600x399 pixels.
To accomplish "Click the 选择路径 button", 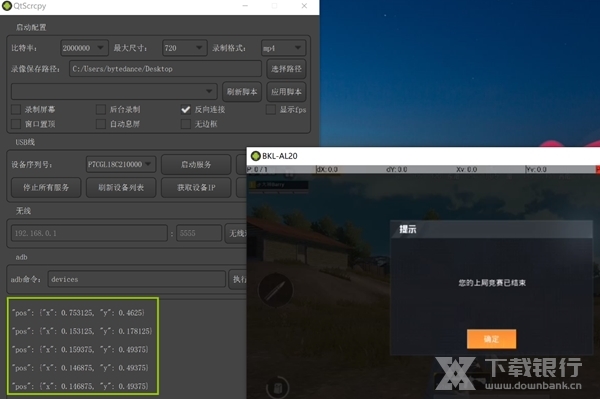I will point(286,69).
